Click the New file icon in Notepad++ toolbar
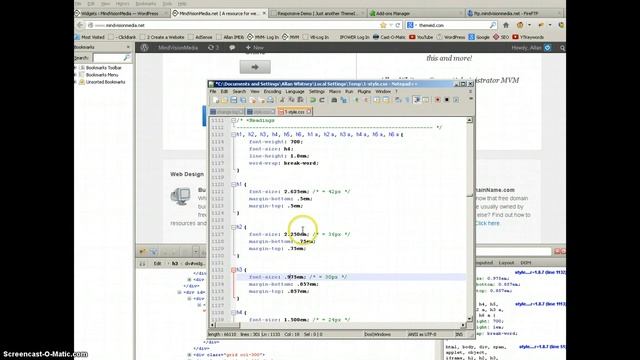 (215, 100)
